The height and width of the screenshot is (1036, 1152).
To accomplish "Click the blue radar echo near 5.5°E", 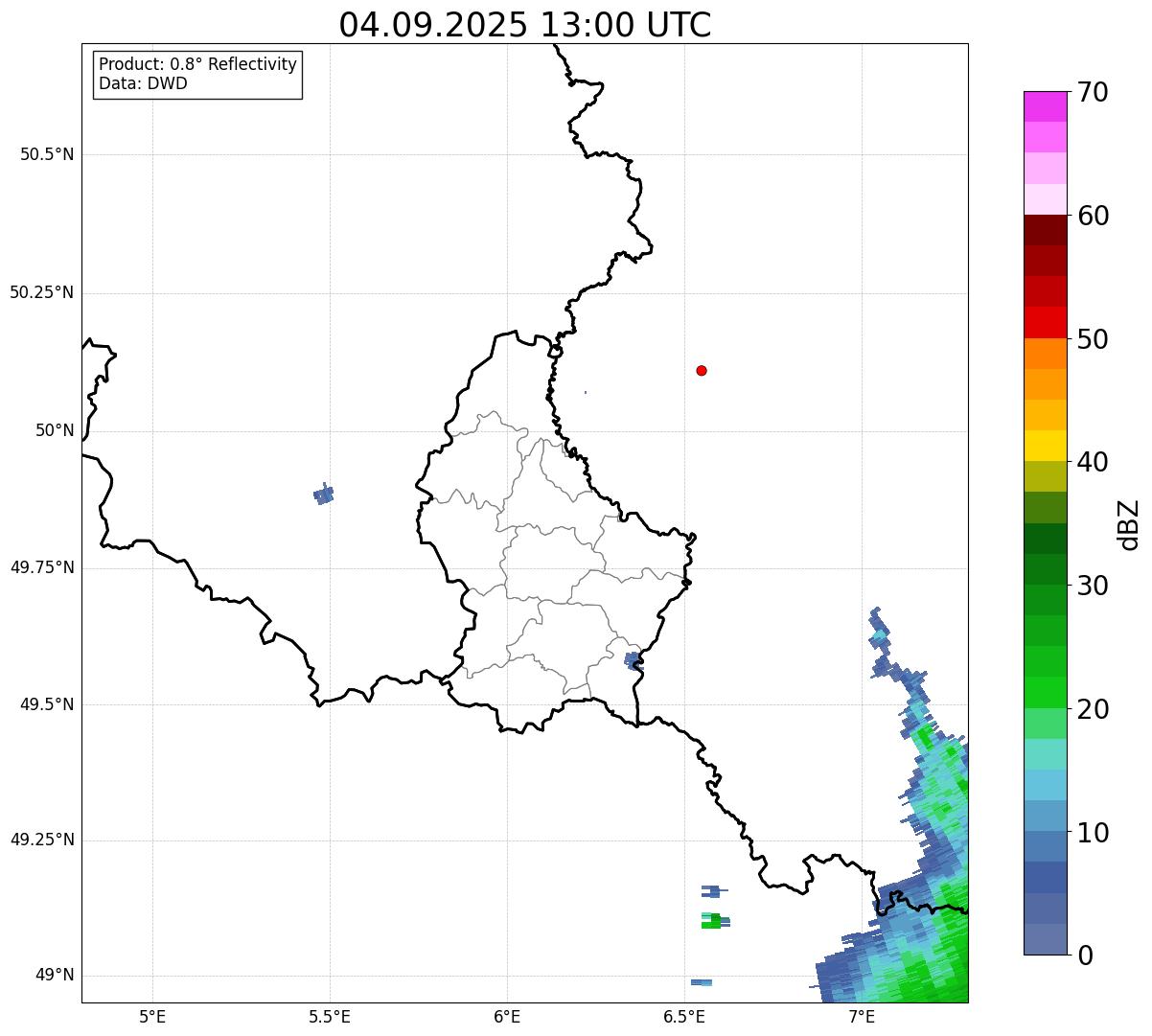I will (324, 495).
